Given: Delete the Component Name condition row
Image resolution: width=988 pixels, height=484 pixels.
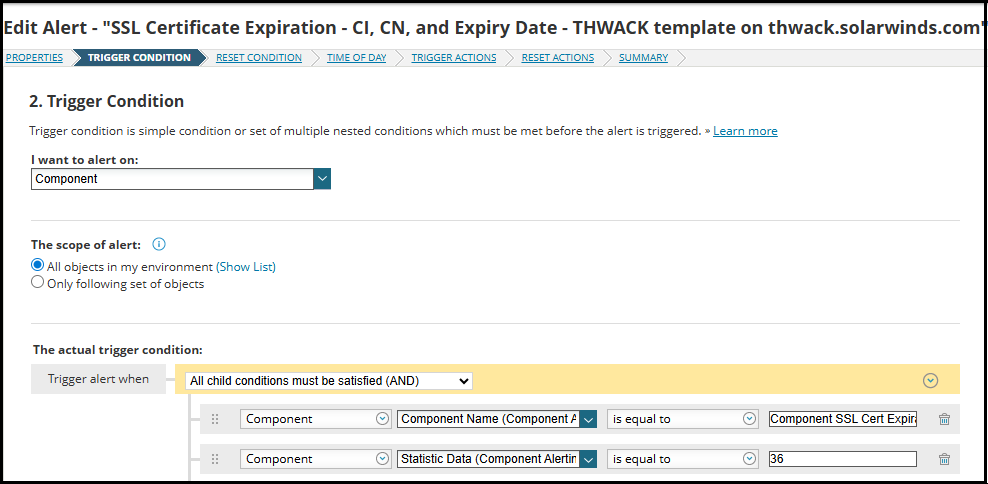Looking at the screenshot, I should pyautogui.click(x=944, y=419).
